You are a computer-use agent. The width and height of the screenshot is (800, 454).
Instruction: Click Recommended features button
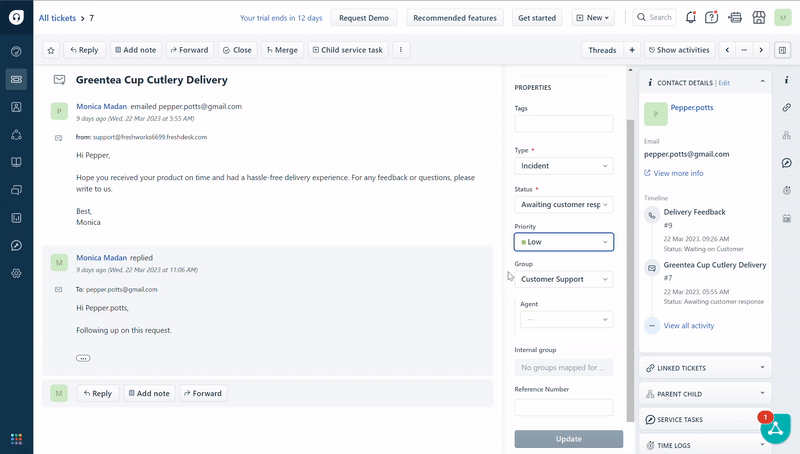point(455,18)
